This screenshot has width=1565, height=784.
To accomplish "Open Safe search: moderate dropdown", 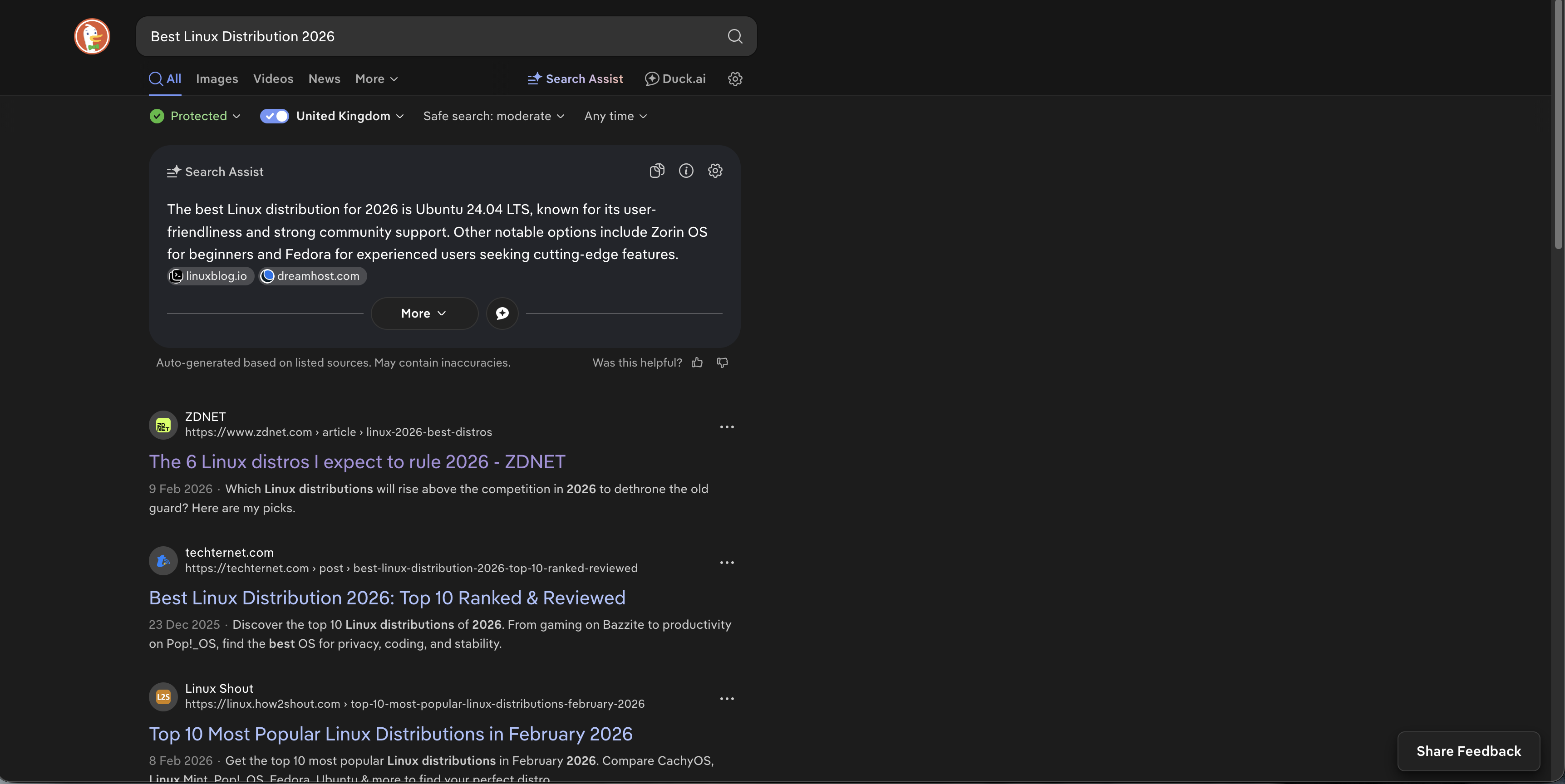I will [493, 116].
